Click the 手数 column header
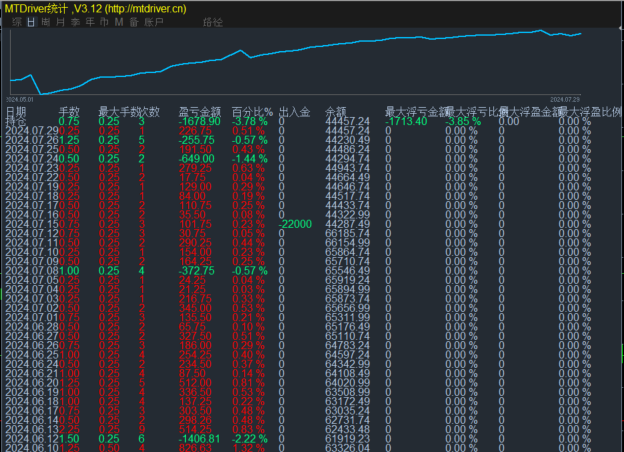624x452 pixels. pyautogui.click(x=69, y=112)
